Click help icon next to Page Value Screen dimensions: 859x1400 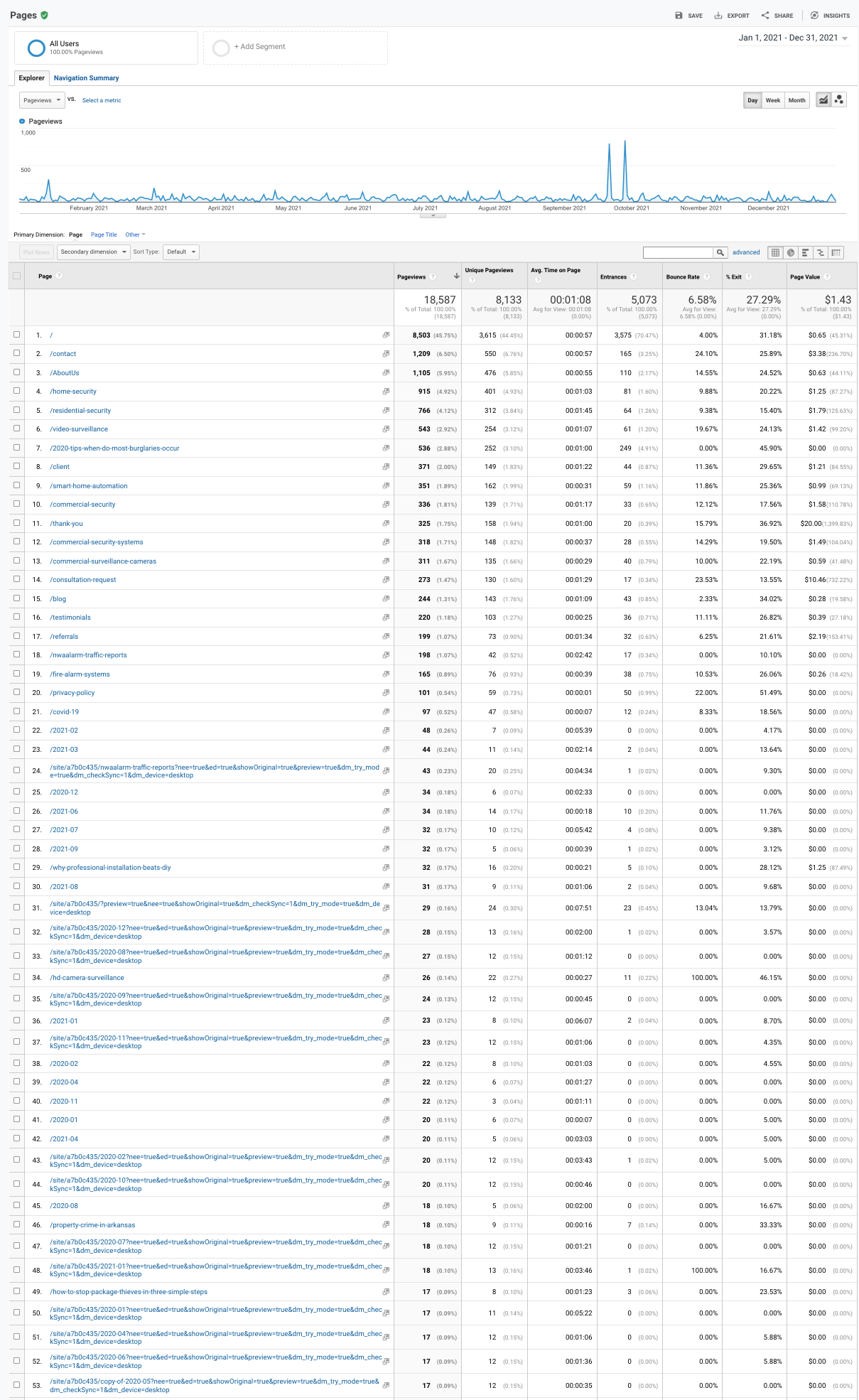(x=827, y=276)
